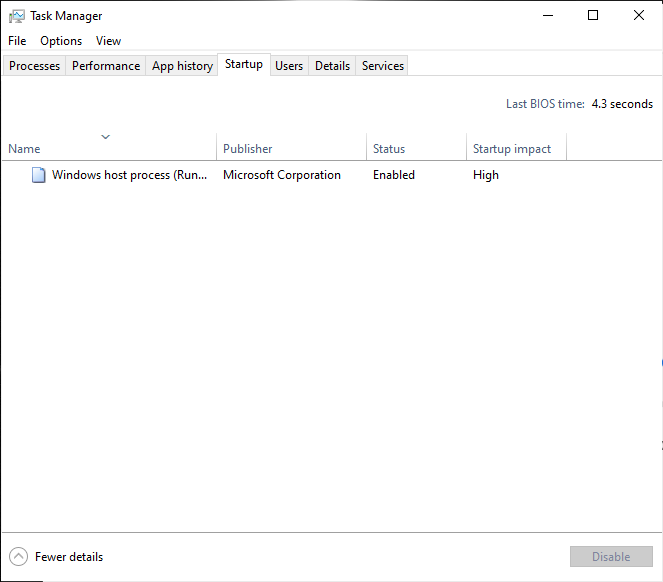This screenshot has width=663, height=582.
Task: Open the Options menu
Action: [x=61, y=41]
